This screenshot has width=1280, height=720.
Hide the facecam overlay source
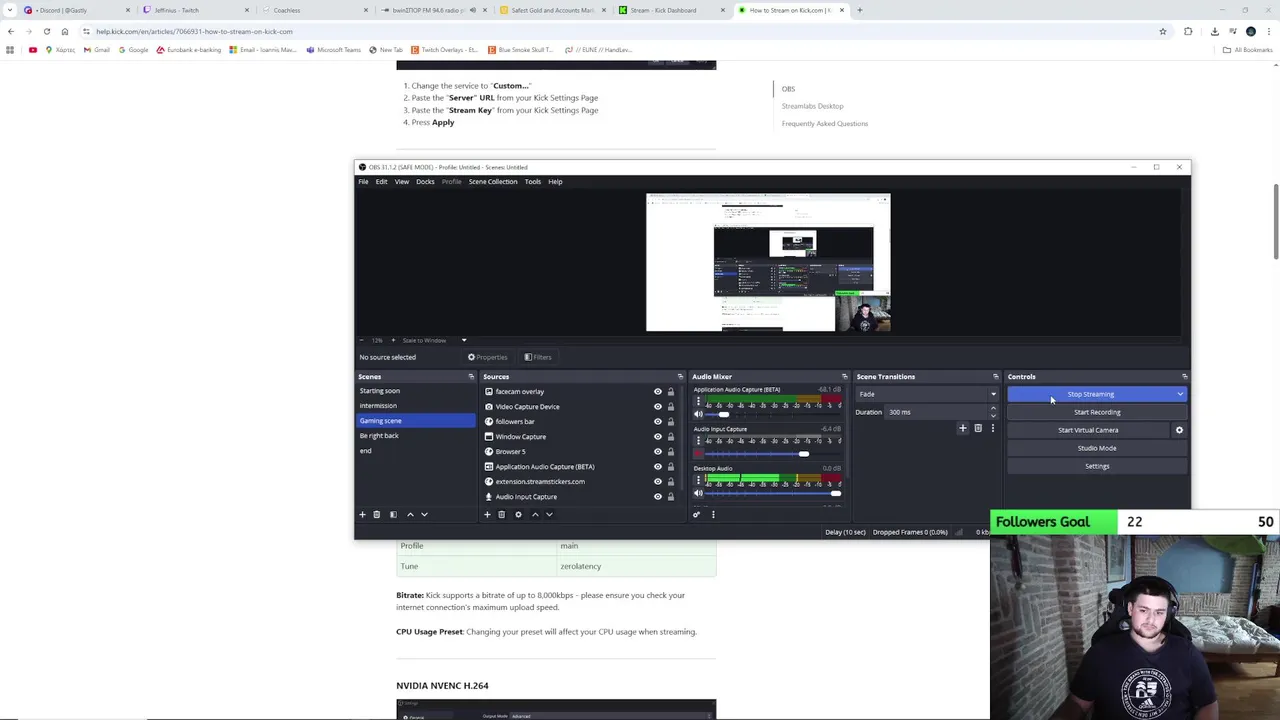pos(658,392)
